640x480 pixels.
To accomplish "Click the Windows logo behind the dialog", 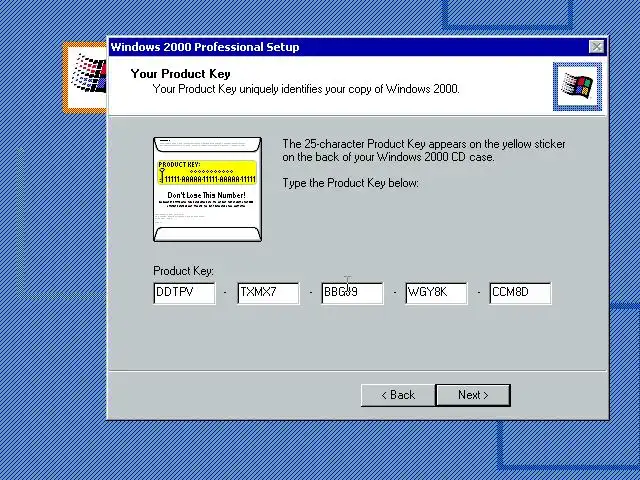I will [x=85, y=77].
